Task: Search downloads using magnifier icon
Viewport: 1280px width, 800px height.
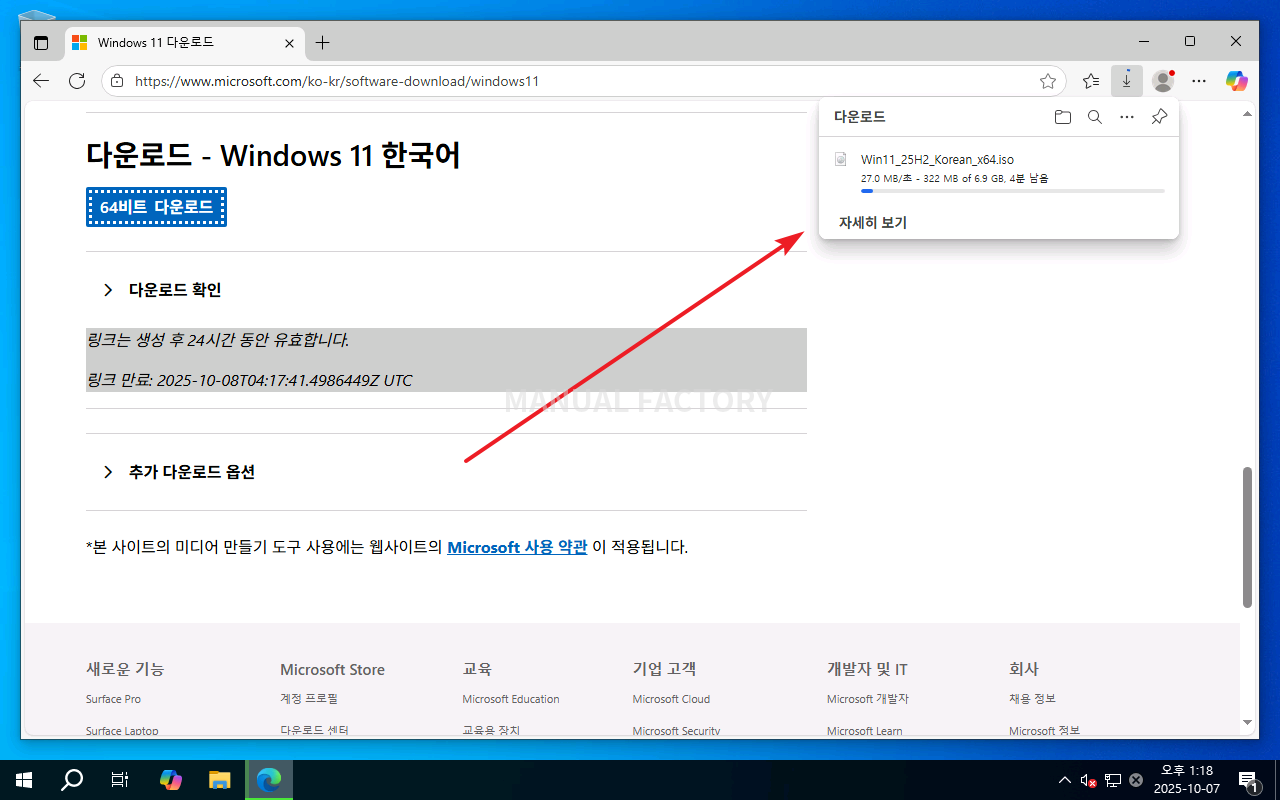Action: (1095, 117)
